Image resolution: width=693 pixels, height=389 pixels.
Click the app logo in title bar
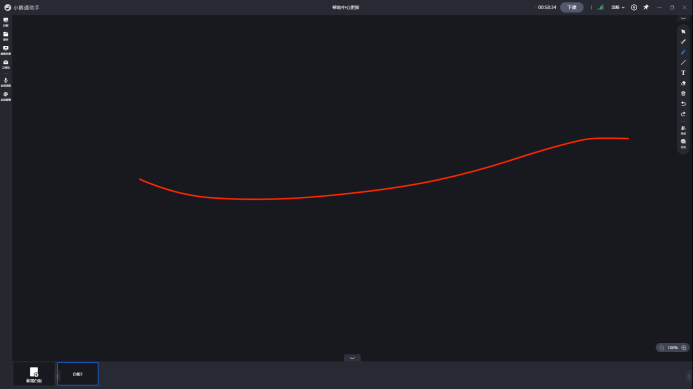(8, 8)
